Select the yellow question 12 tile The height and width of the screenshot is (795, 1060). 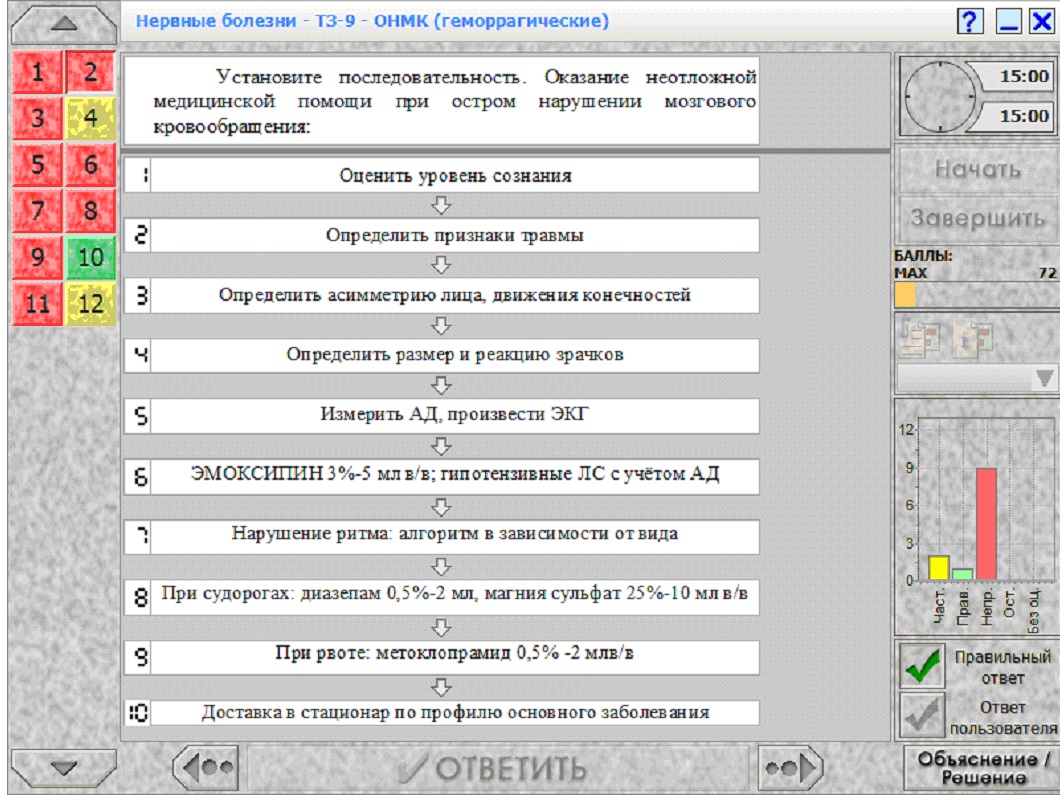click(x=91, y=304)
